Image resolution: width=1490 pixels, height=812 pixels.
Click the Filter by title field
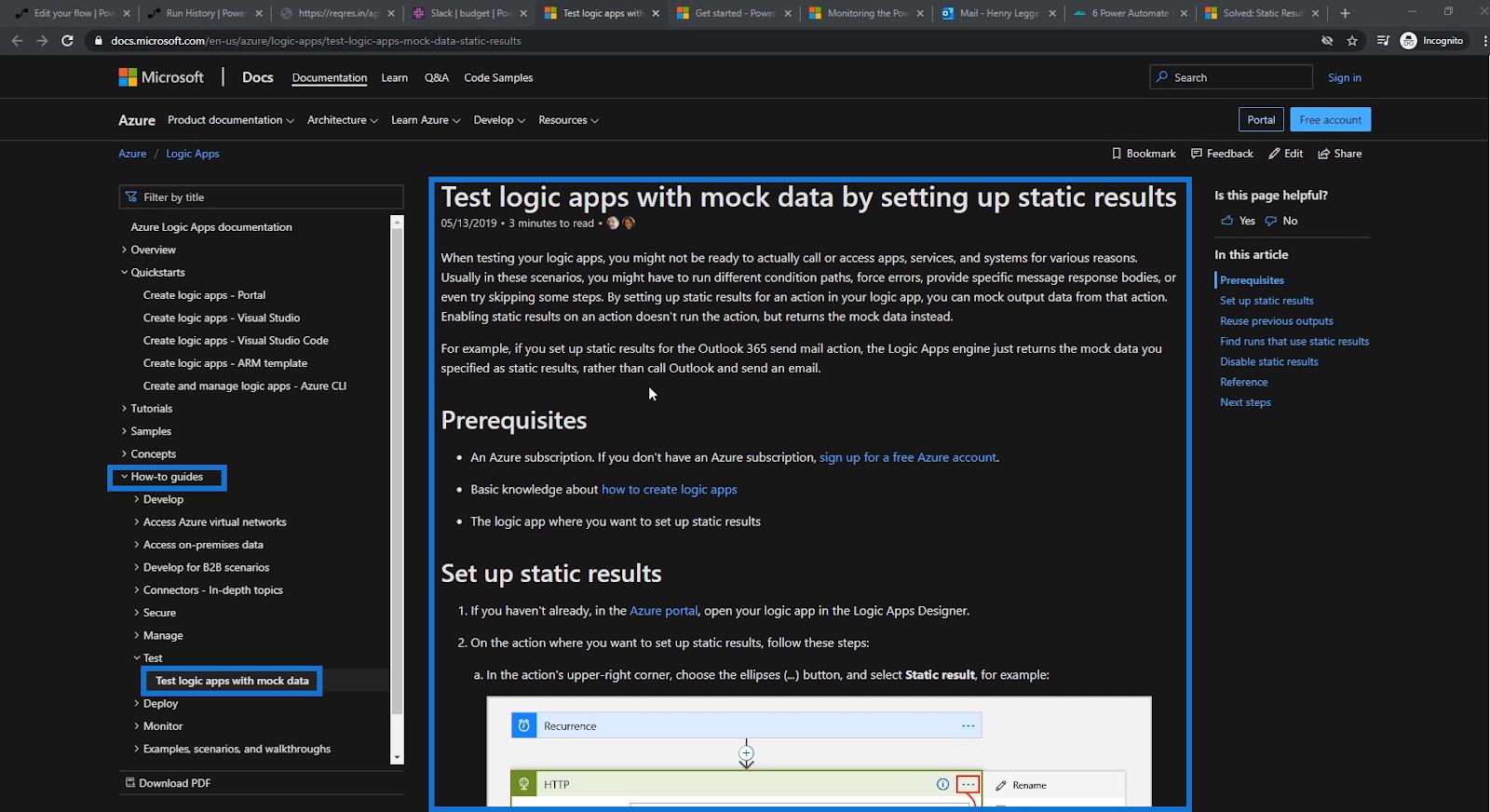261,197
